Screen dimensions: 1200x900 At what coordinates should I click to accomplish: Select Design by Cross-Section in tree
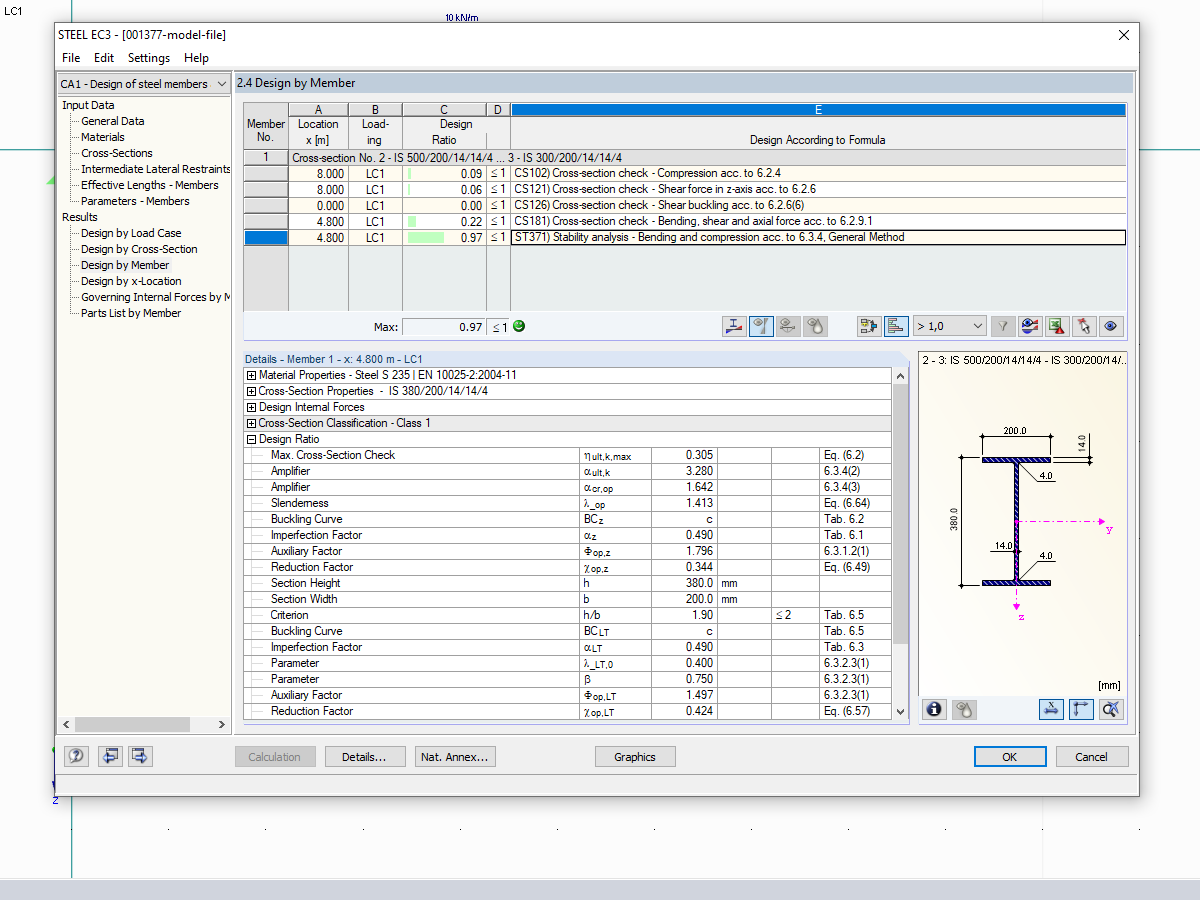point(139,249)
